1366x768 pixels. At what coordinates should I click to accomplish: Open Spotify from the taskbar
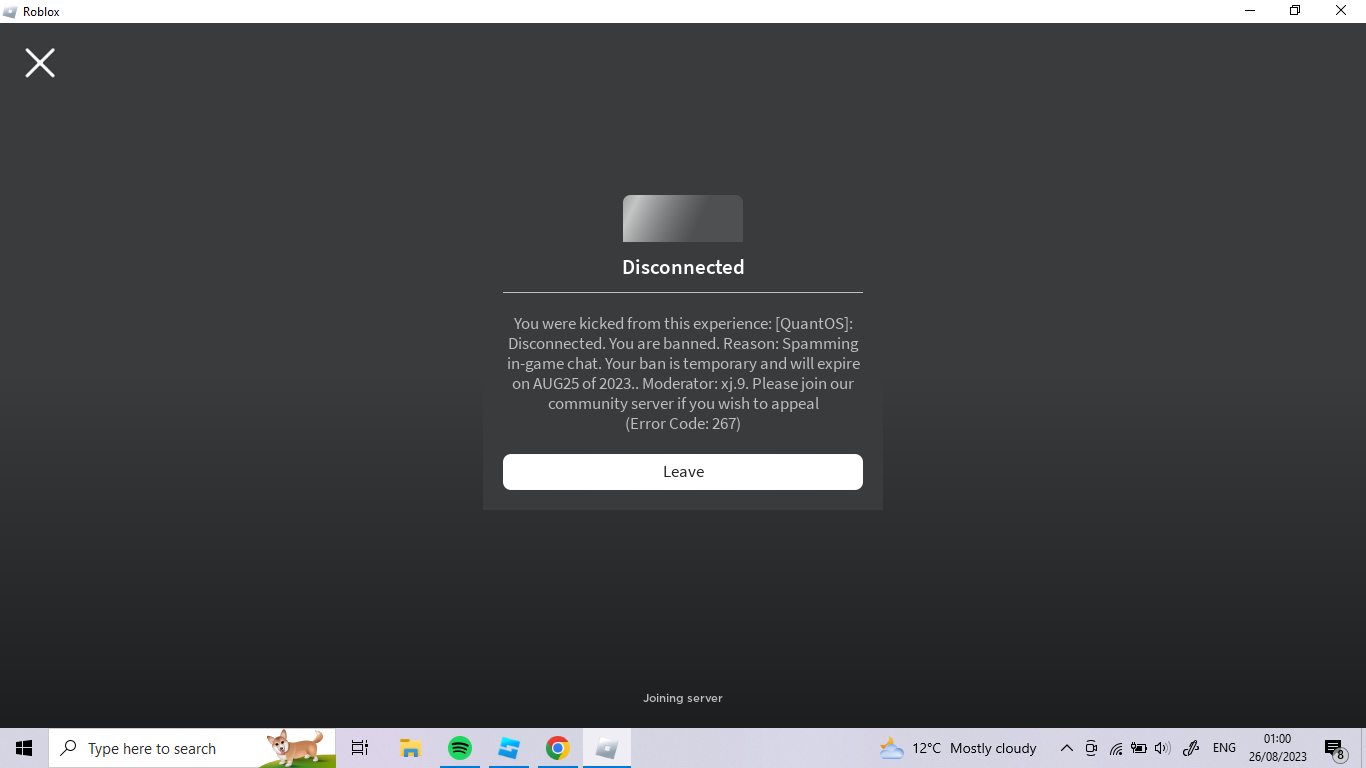[460, 748]
